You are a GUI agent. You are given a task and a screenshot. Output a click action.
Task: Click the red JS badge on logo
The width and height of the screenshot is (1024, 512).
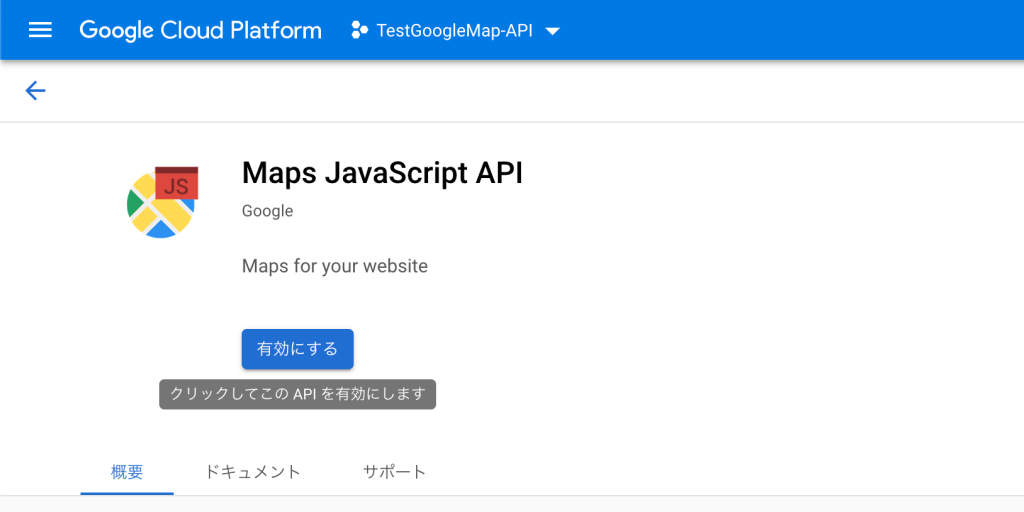tap(176, 184)
